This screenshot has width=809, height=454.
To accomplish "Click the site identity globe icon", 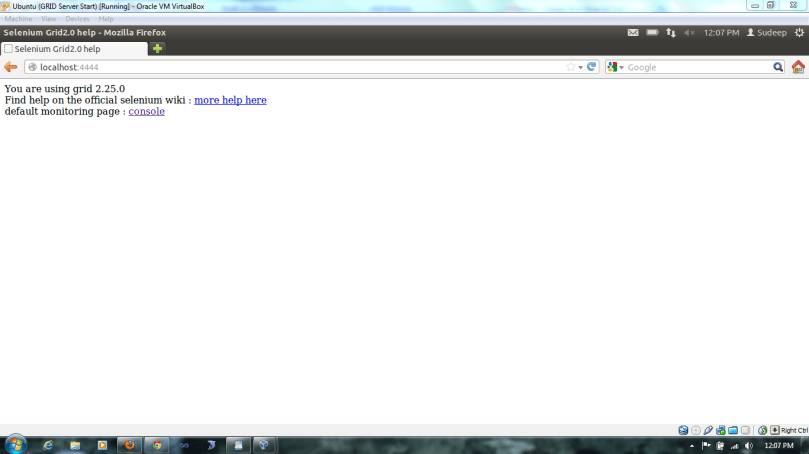I will 32,67.
